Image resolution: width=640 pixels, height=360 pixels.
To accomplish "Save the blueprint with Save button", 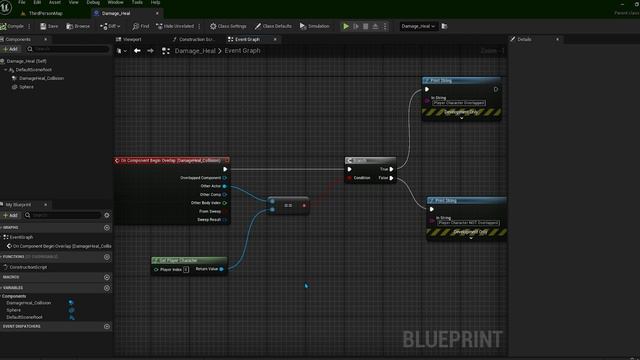I will tap(49, 26).
